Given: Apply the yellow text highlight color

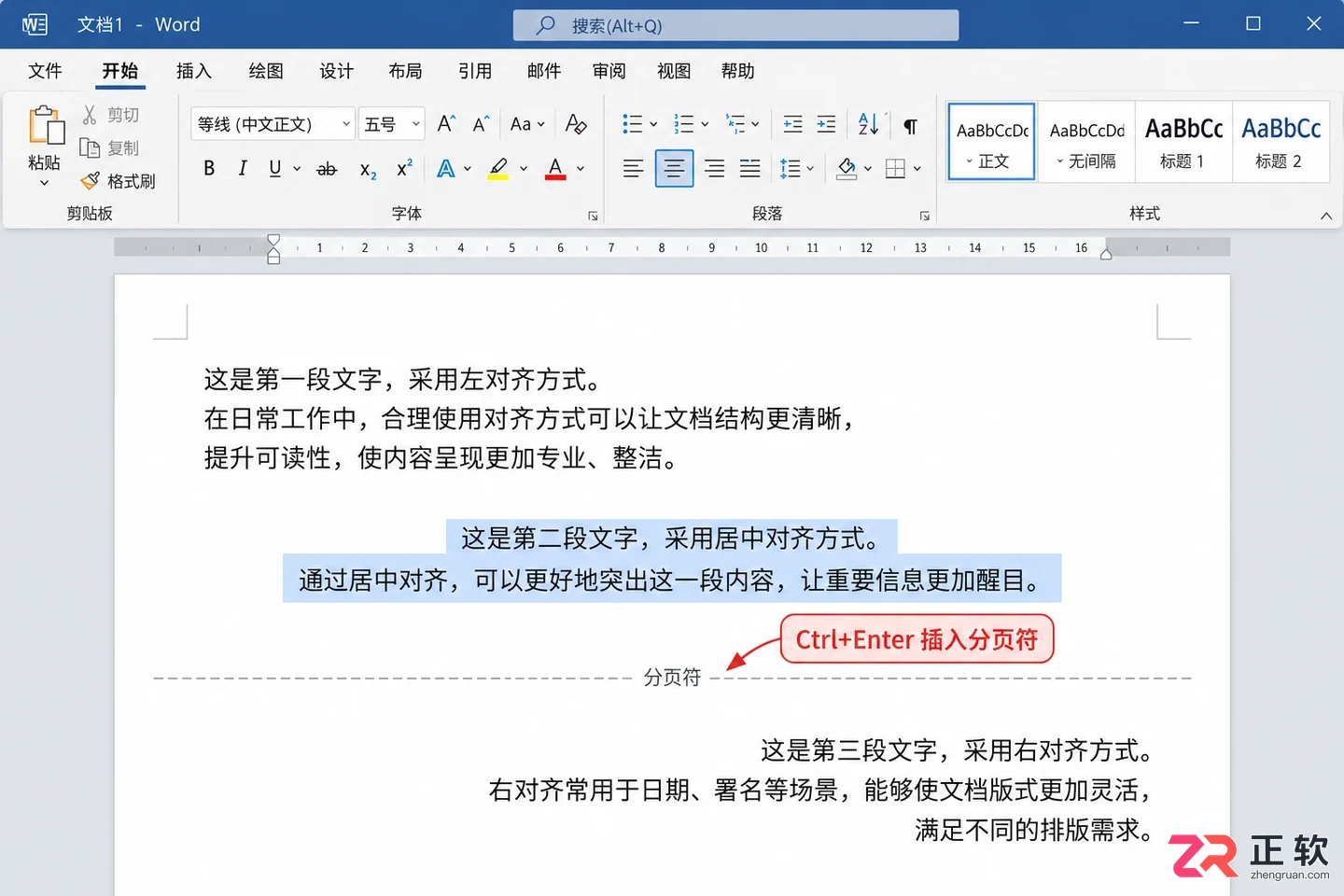Looking at the screenshot, I should click(x=498, y=169).
